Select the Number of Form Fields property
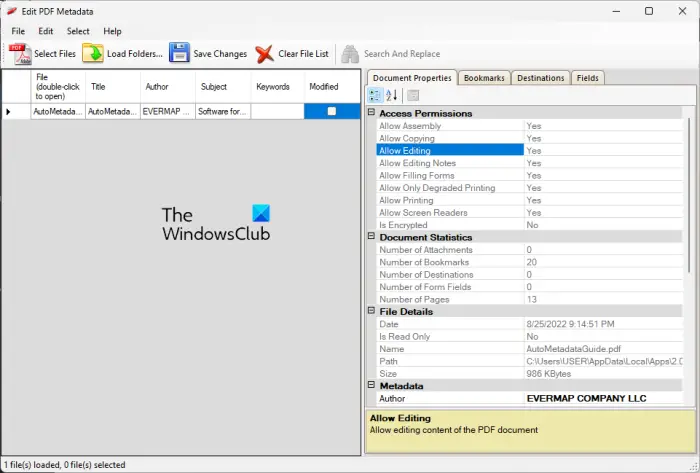Viewport: 700px width, 473px height. tap(529, 287)
